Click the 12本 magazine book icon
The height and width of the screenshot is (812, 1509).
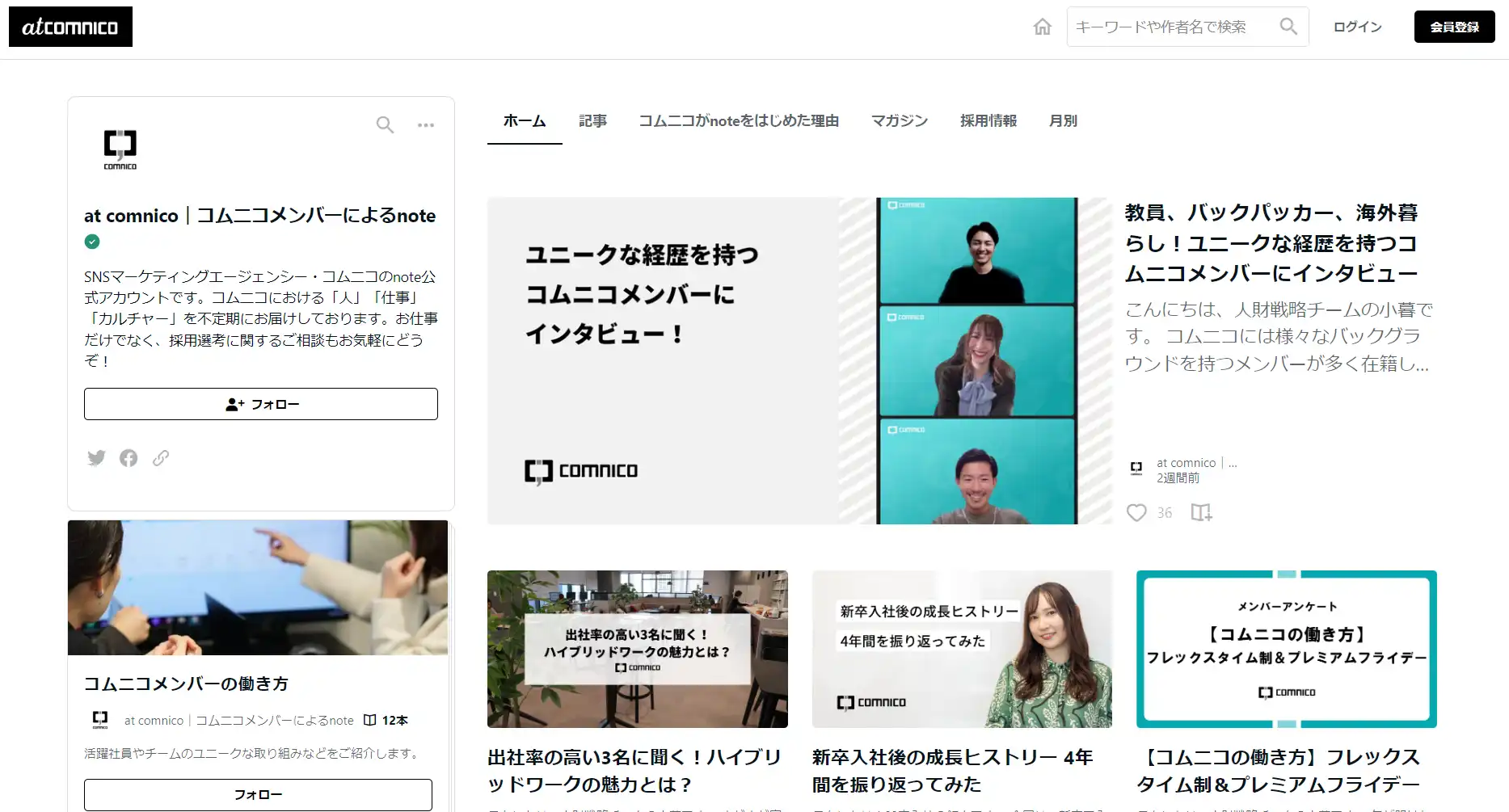(369, 720)
